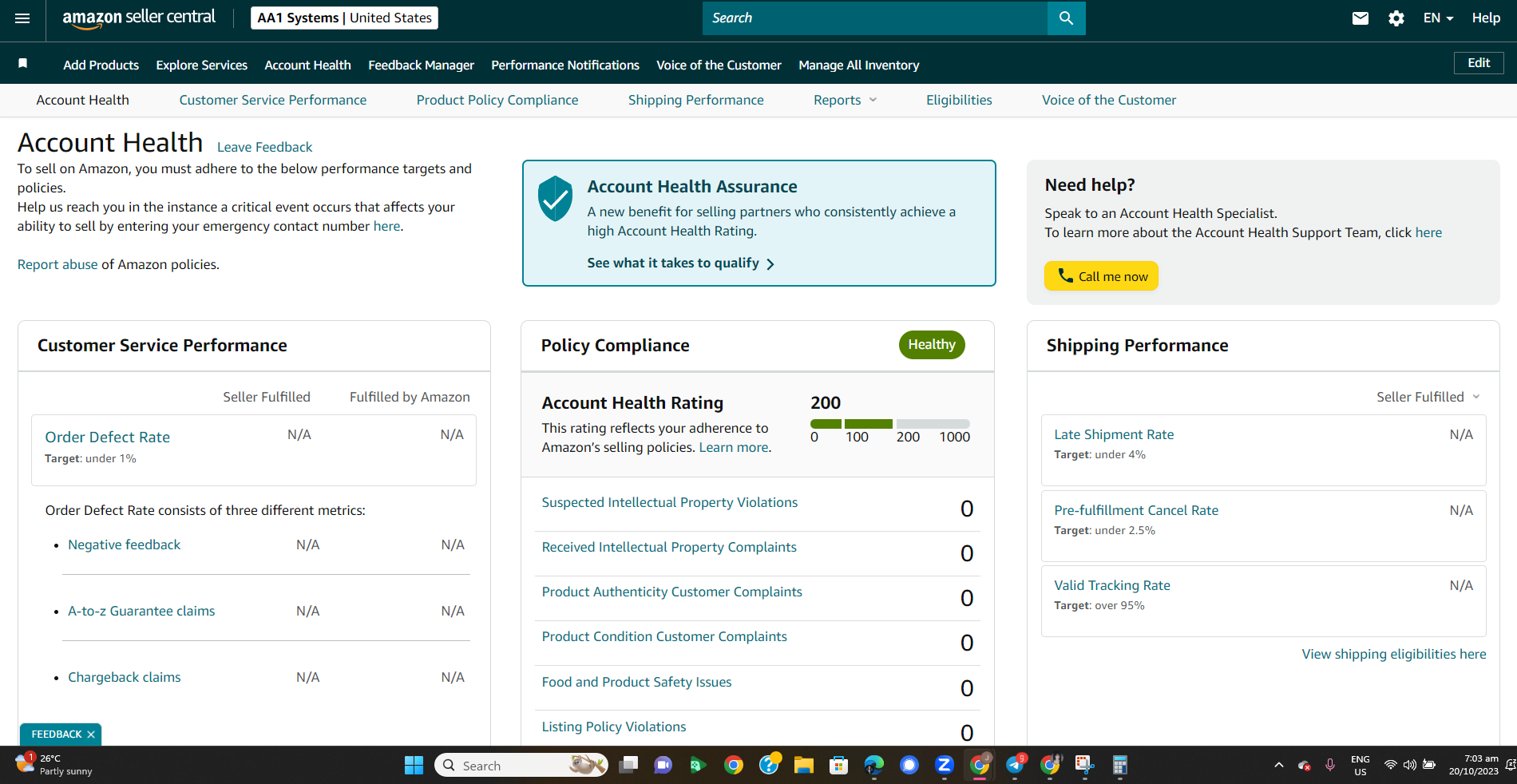Click the Leave Feedback link

tap(265, 147)
